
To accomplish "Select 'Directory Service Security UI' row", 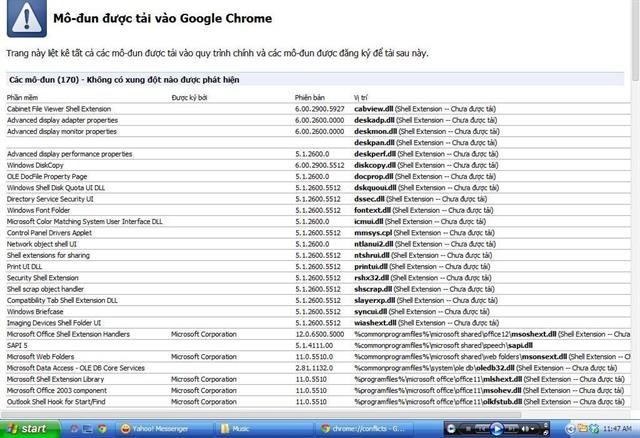I will click(50, 199).
